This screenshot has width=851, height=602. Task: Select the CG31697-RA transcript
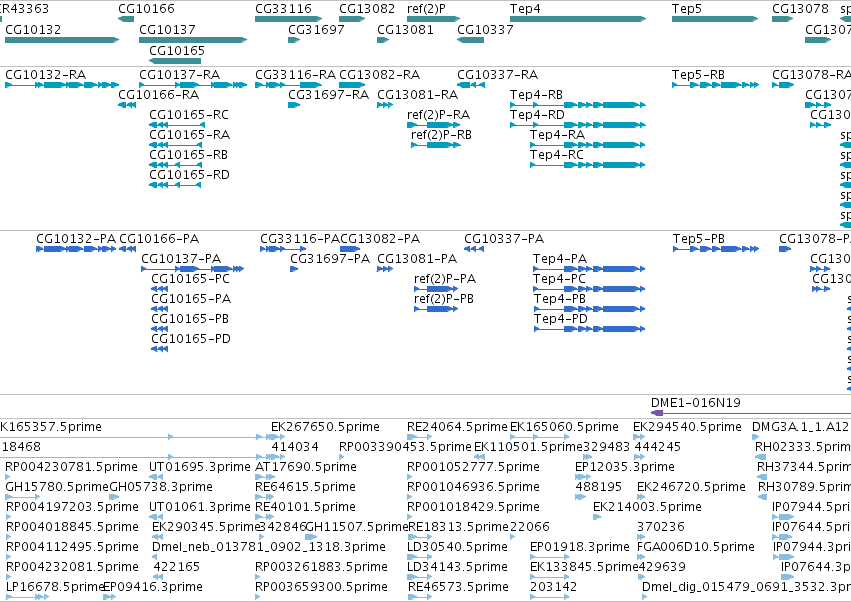[294, 105]
